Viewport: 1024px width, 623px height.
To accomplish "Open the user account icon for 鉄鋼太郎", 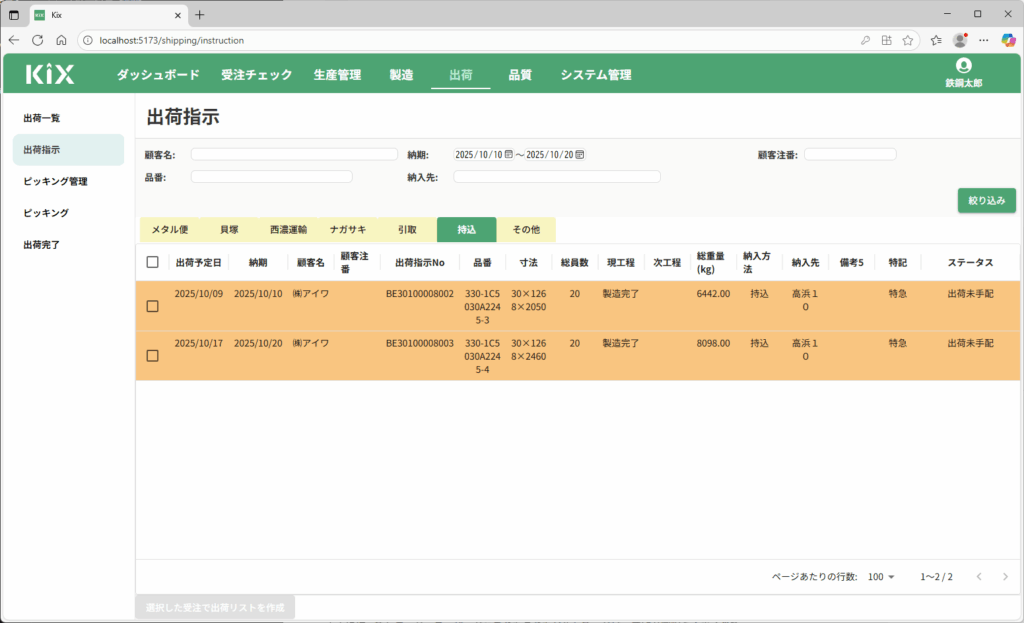I will [x=963, y=66].
